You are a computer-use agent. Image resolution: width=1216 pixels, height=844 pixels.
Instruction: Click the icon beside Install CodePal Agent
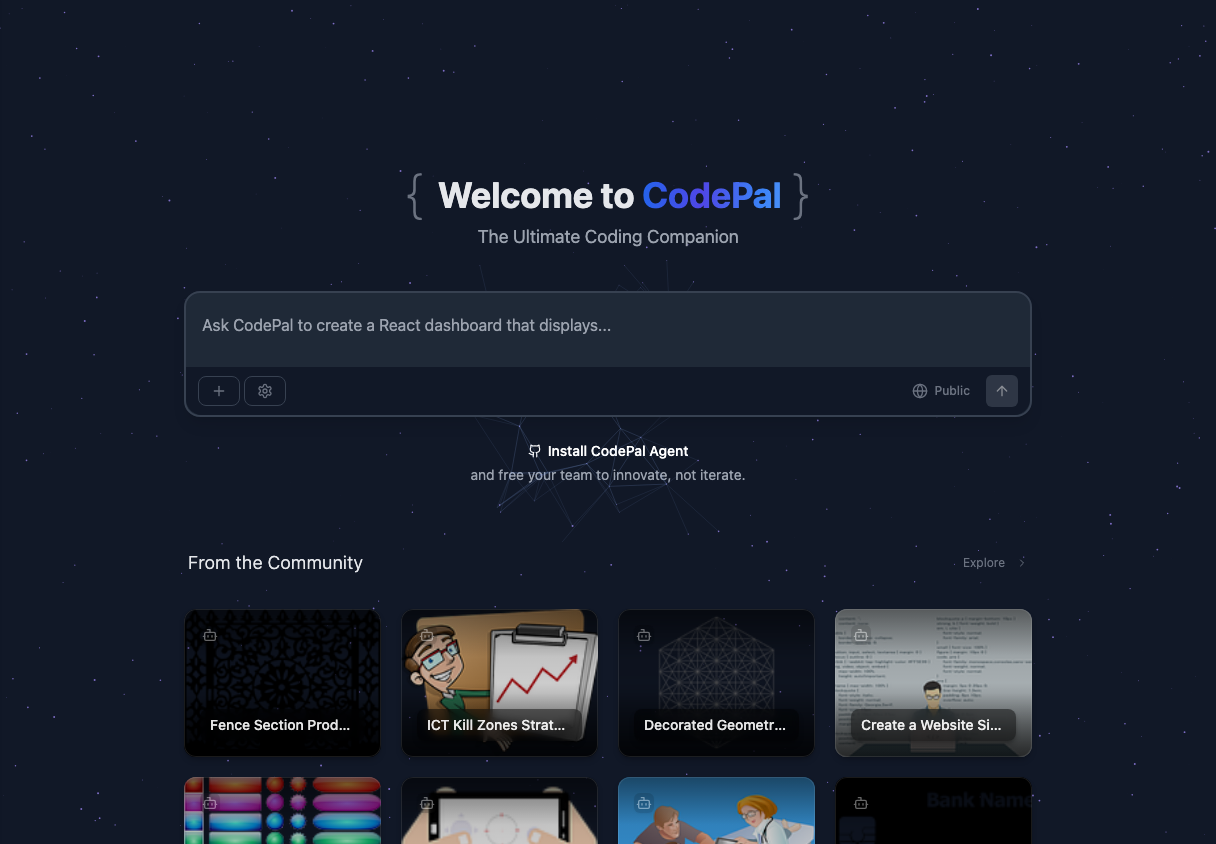tap(535, 451)
